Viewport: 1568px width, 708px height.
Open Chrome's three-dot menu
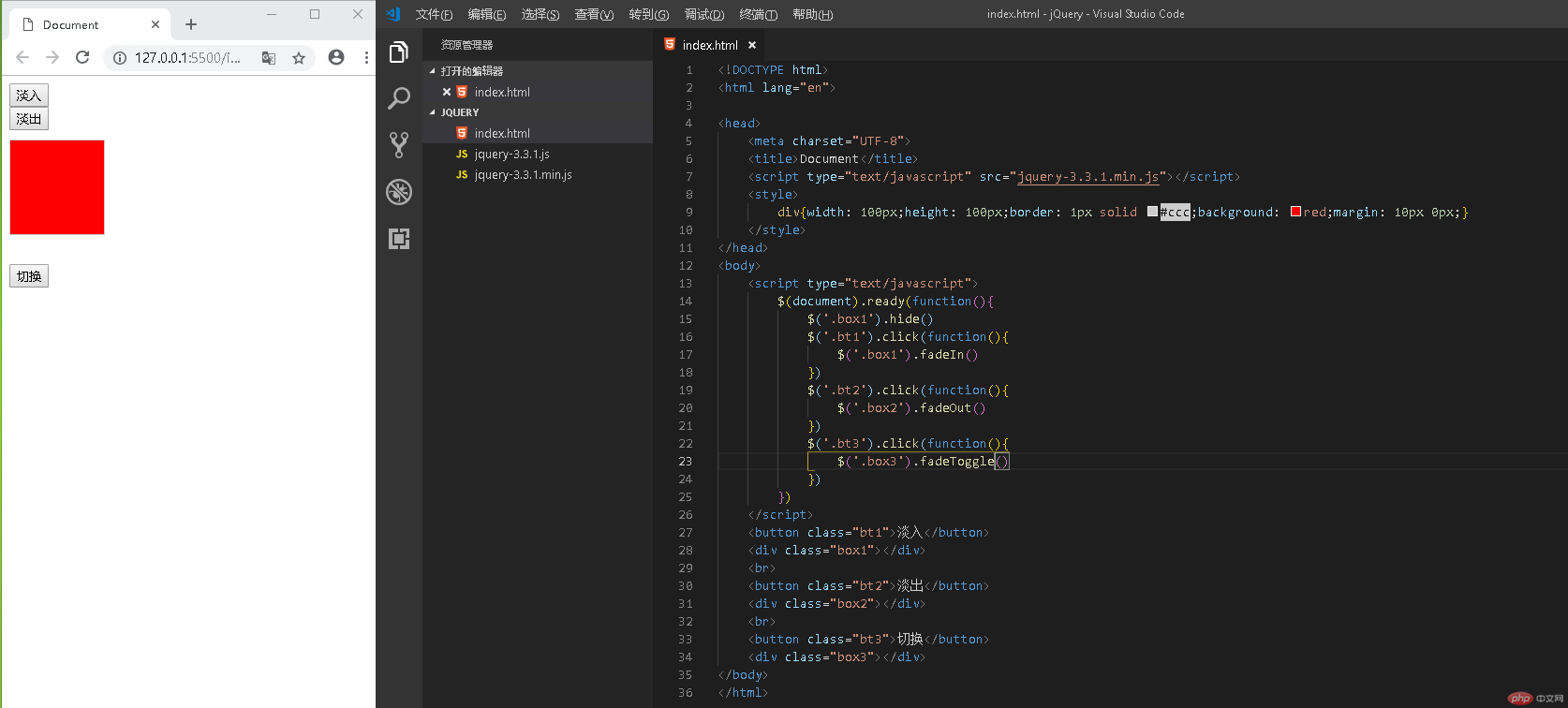click(x=366, y=57)
